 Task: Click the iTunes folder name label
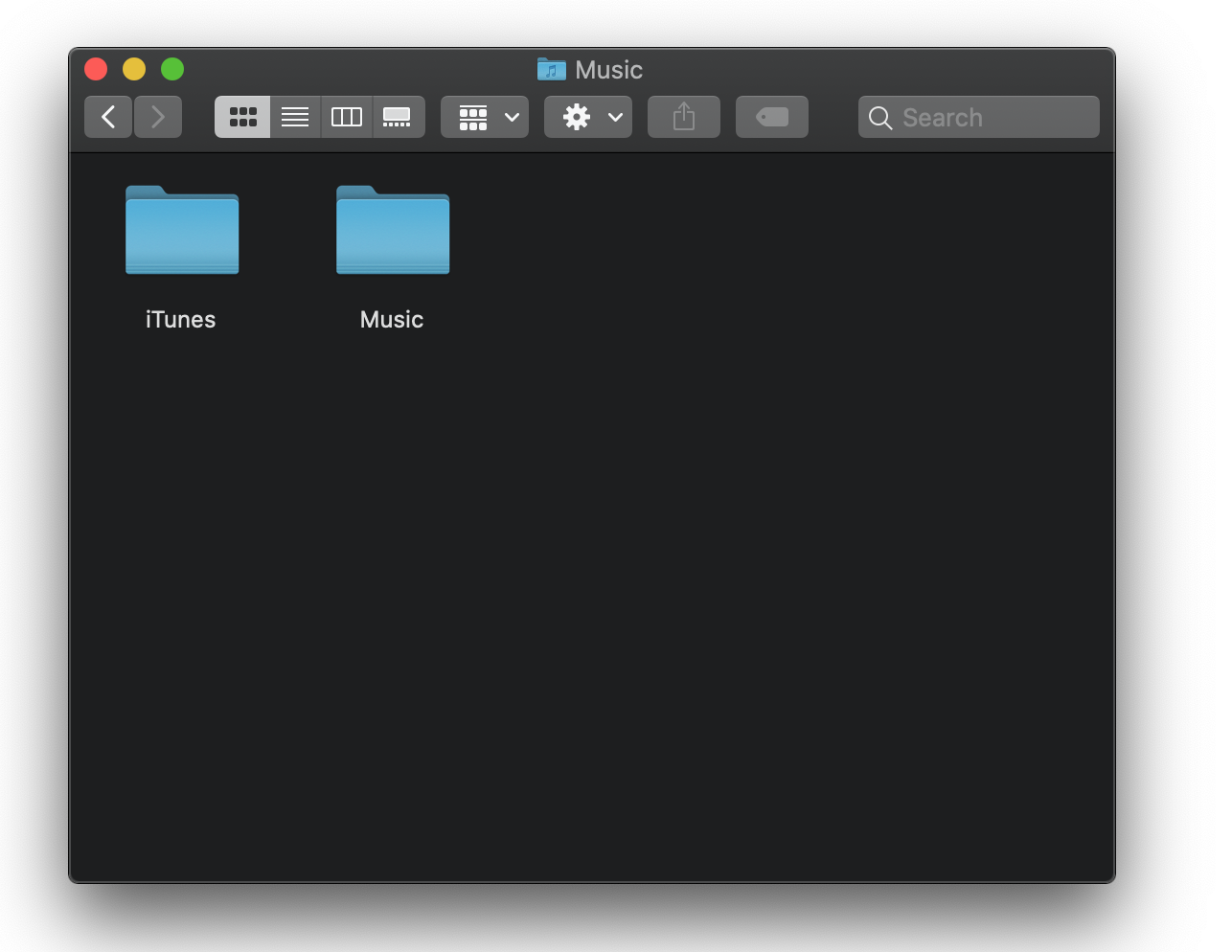pyautogui.click(x=181, y=320)
